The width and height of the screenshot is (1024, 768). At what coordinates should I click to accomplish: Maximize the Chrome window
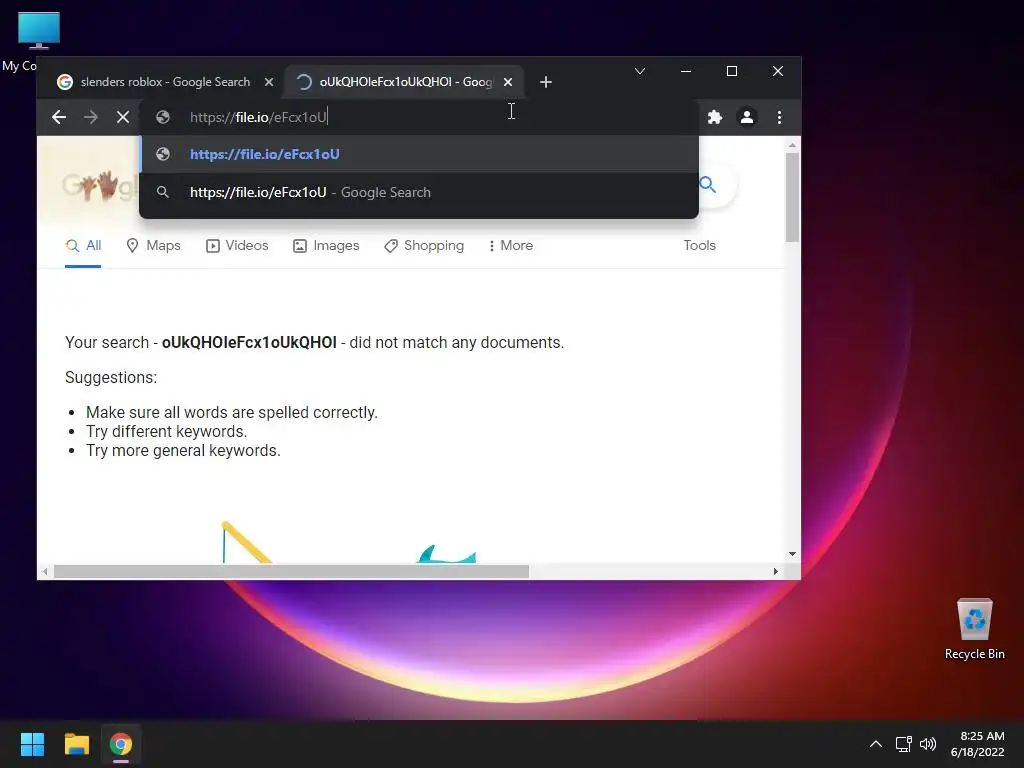[x=732, y=71]
